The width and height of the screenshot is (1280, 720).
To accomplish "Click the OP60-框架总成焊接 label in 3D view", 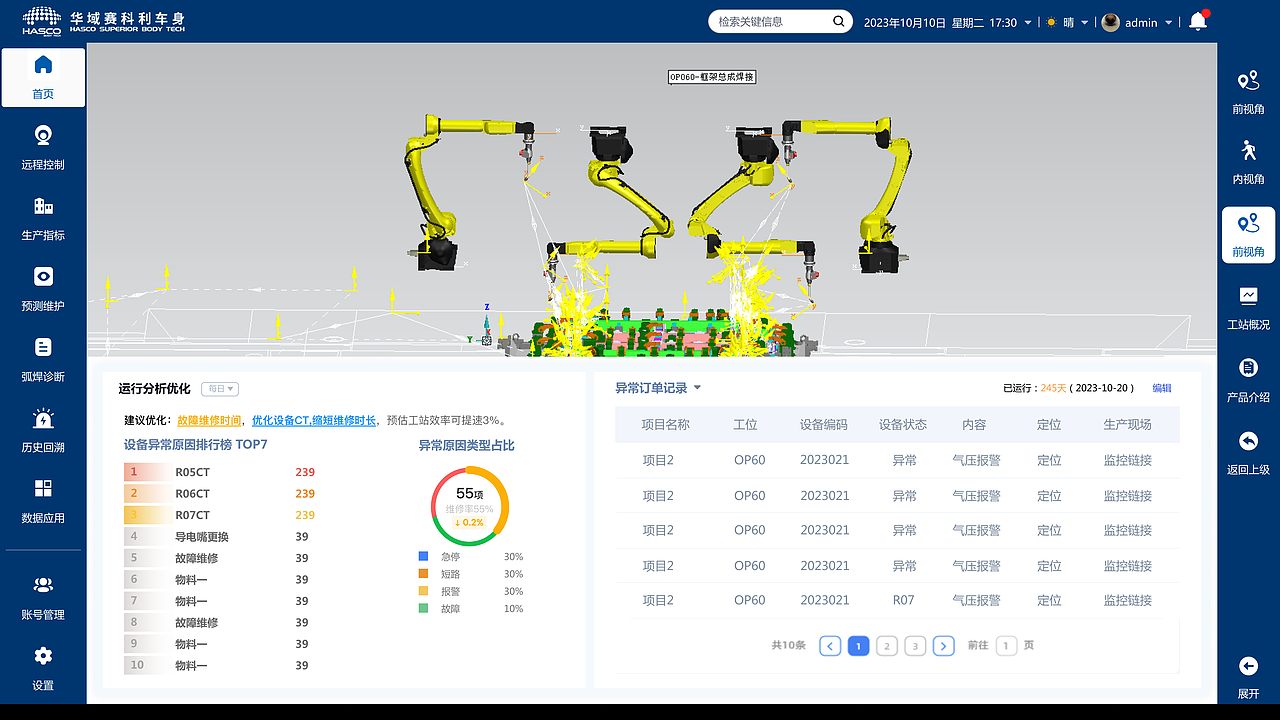I will (x=711, y=77).
